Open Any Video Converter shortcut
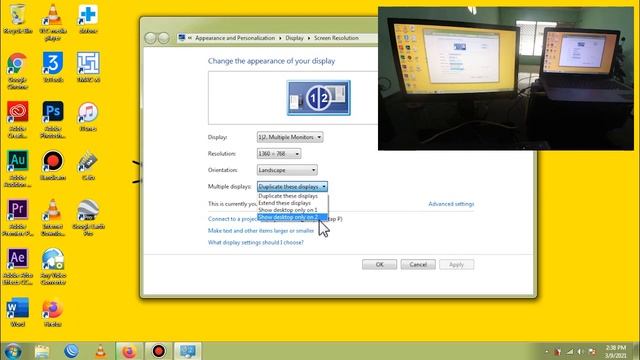640x360 pixels. tap(53, 267)
